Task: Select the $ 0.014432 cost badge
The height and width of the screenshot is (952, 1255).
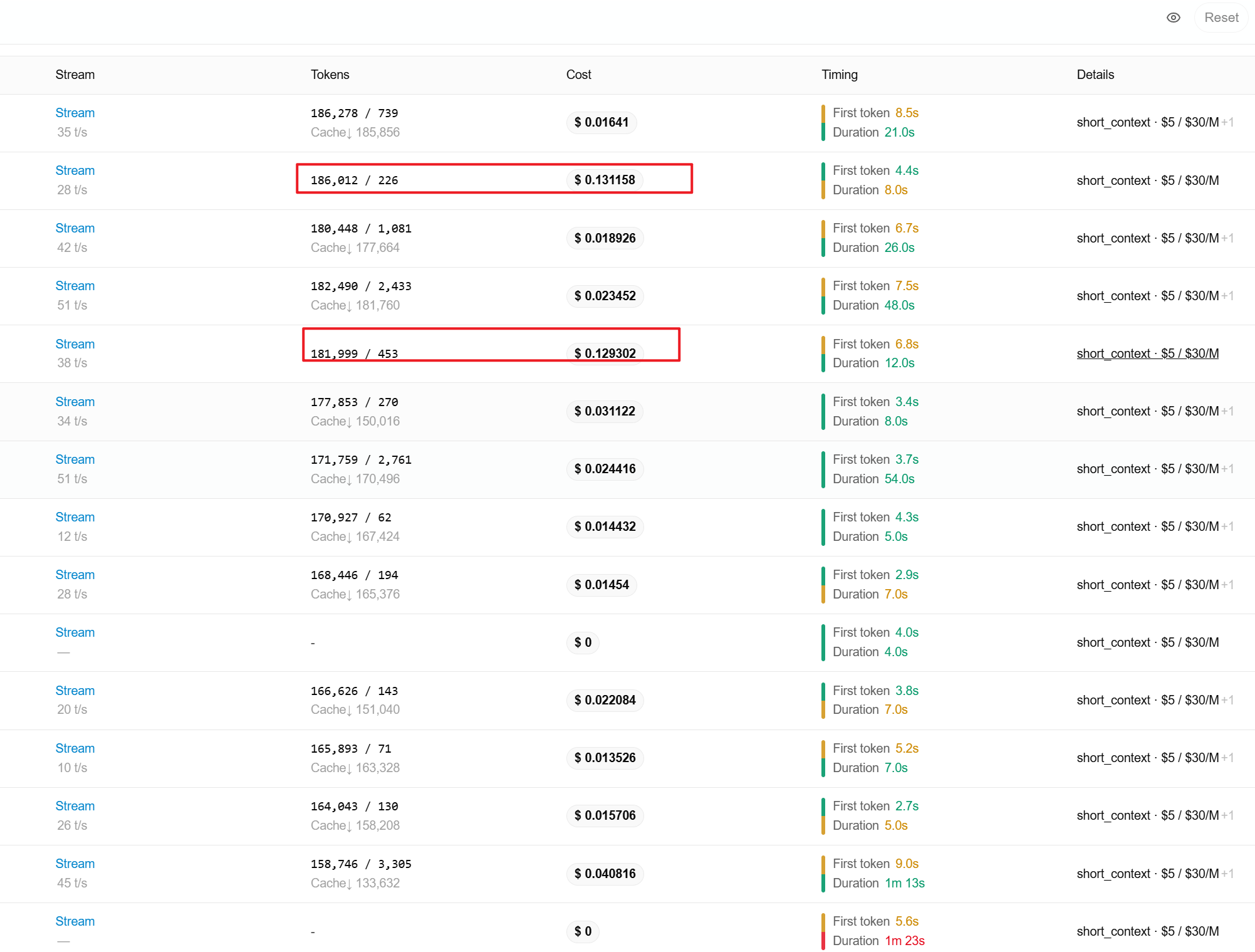Action: [x=605, y=526]
